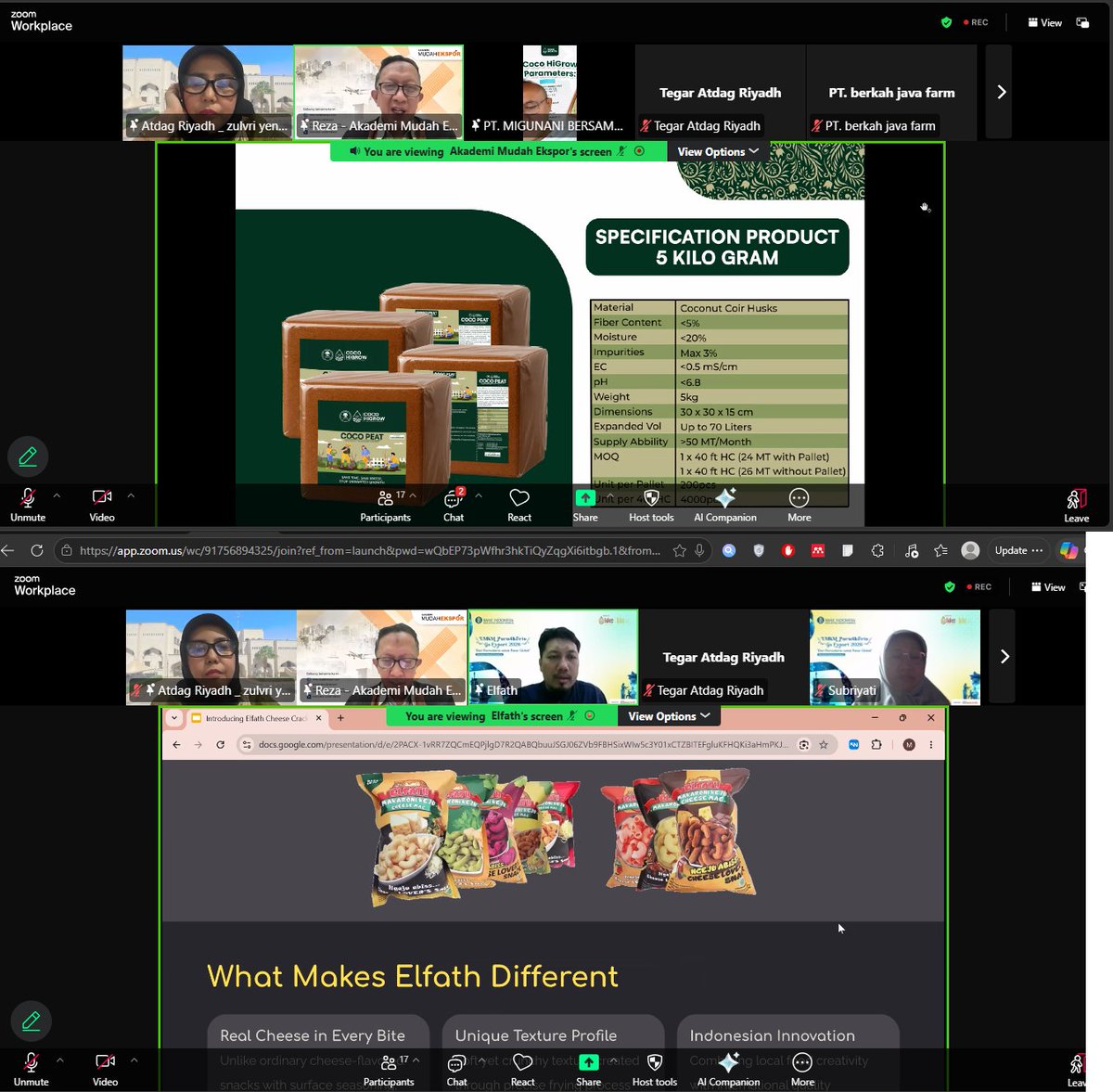Viewport: 1113px width, 1092px height.
Task: Click the browser Update button
Action: [x=1018, y=550]
